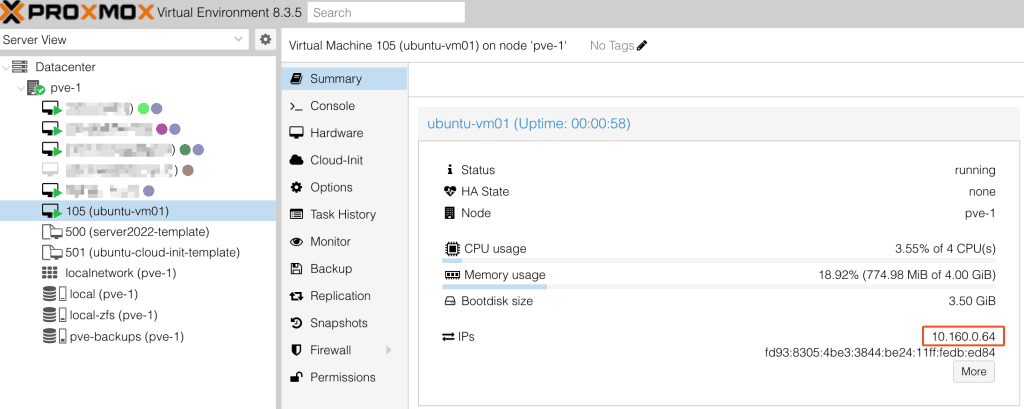Select the Datacenter server icon
1024x409 pixels.
coord(20,67)
